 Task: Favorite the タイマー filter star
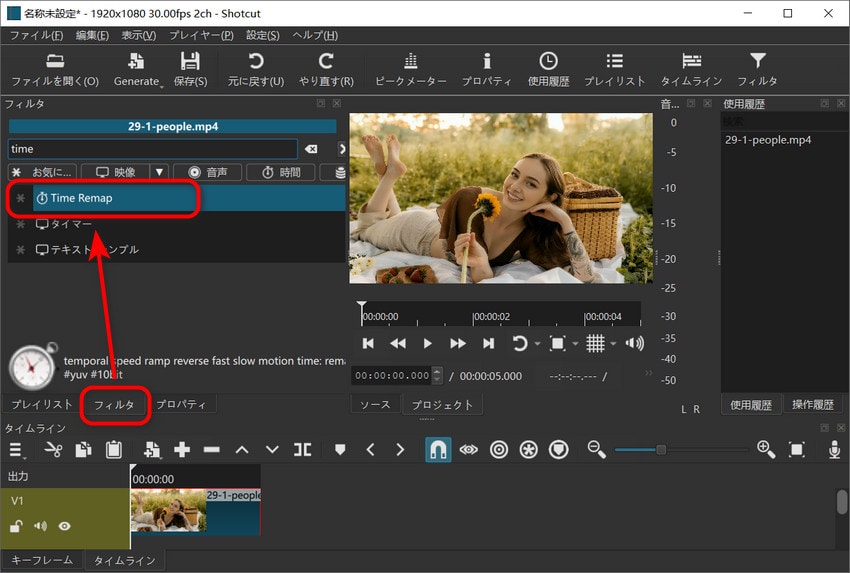tap(21, 224)
